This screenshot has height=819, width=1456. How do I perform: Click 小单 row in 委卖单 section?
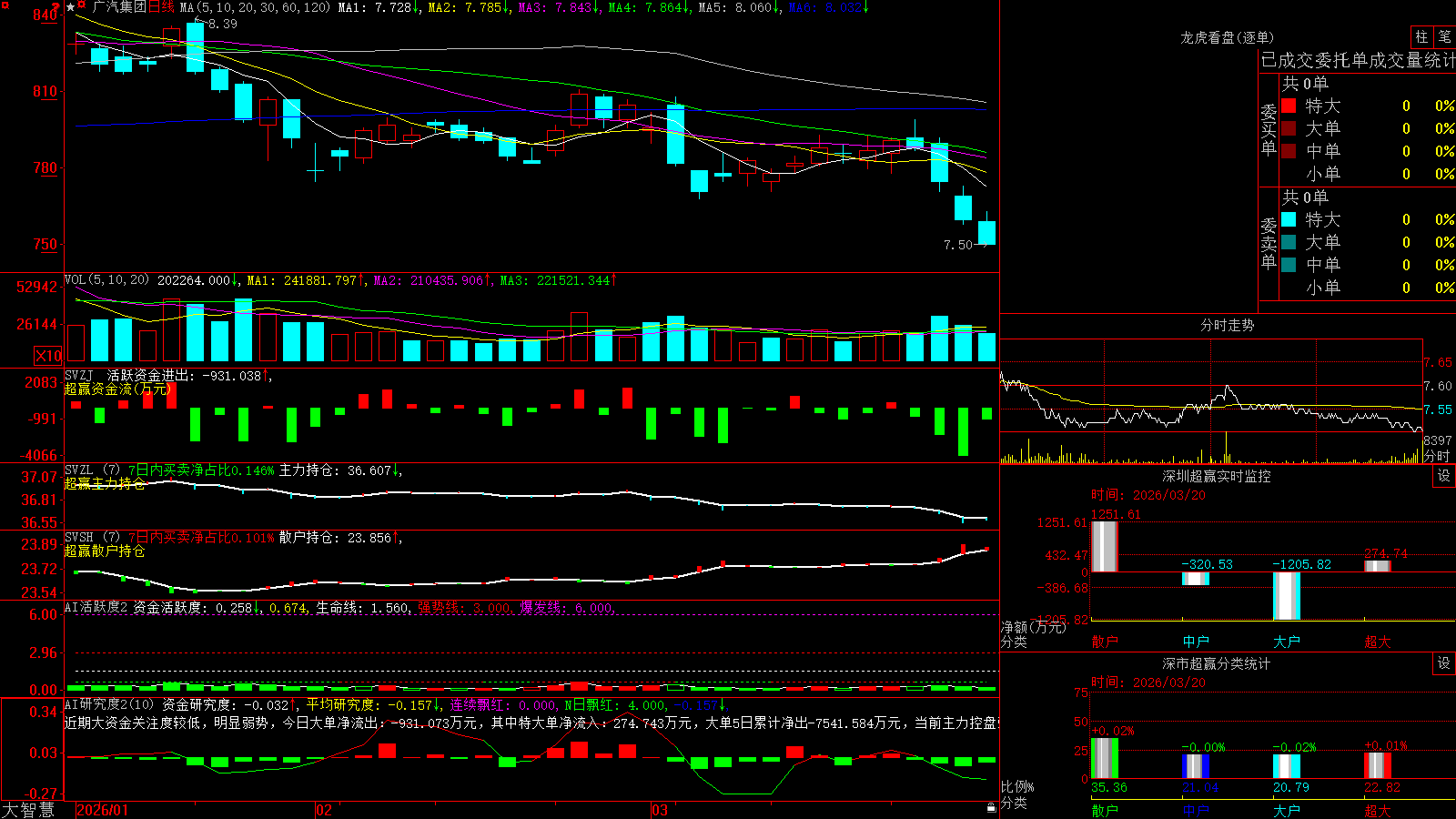click(1368, 288)
